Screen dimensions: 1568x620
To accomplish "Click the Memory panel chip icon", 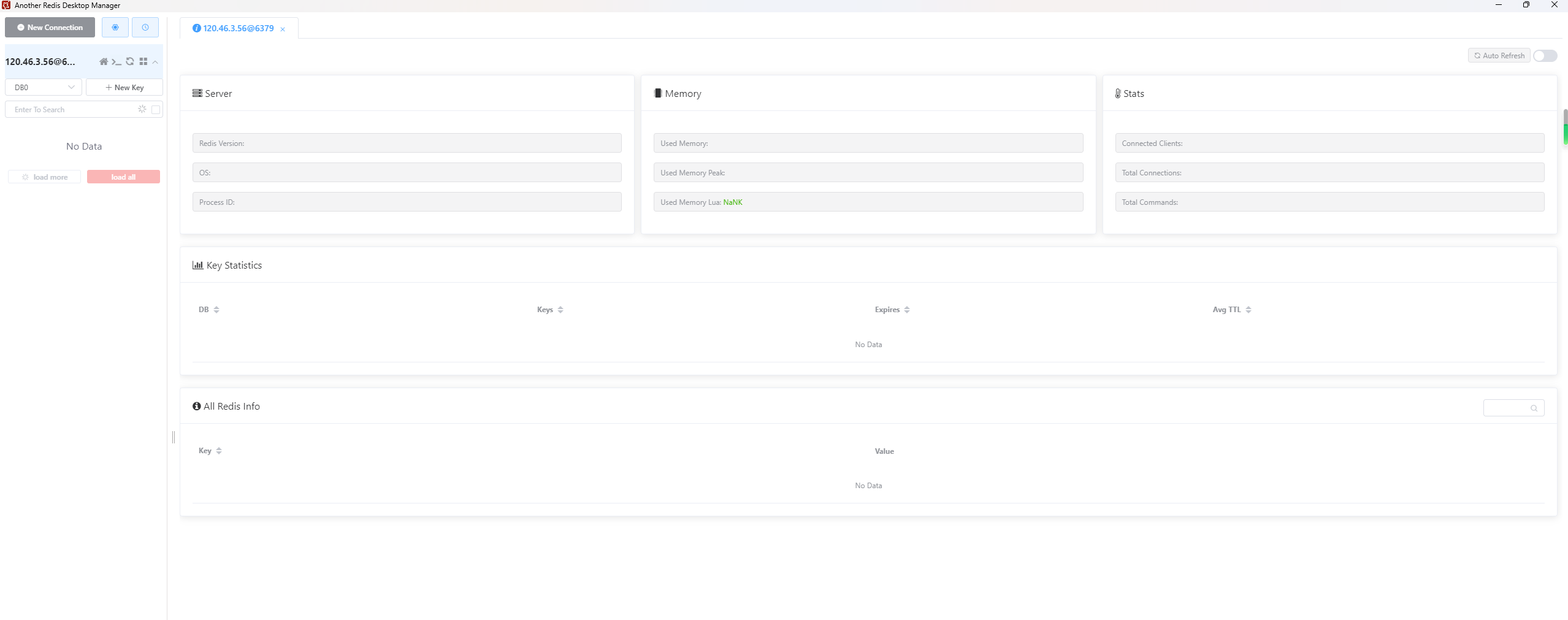I will [657, 93].
